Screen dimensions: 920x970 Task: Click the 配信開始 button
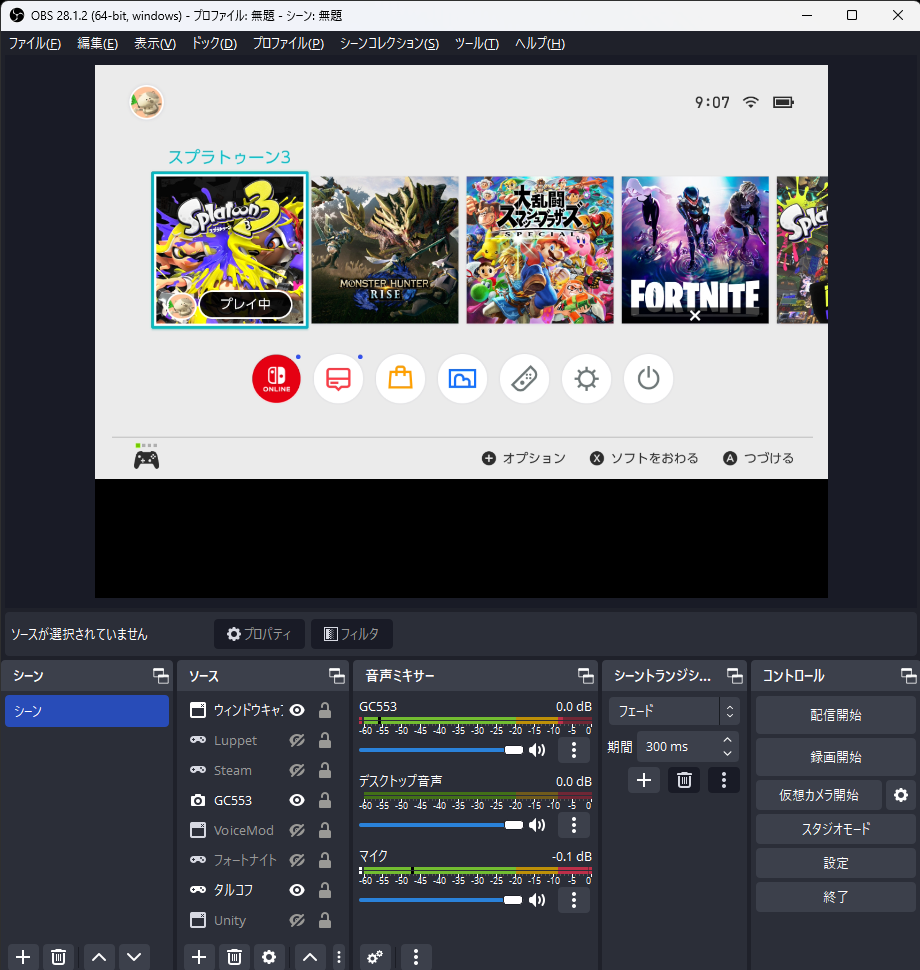[x=835, y=716]
